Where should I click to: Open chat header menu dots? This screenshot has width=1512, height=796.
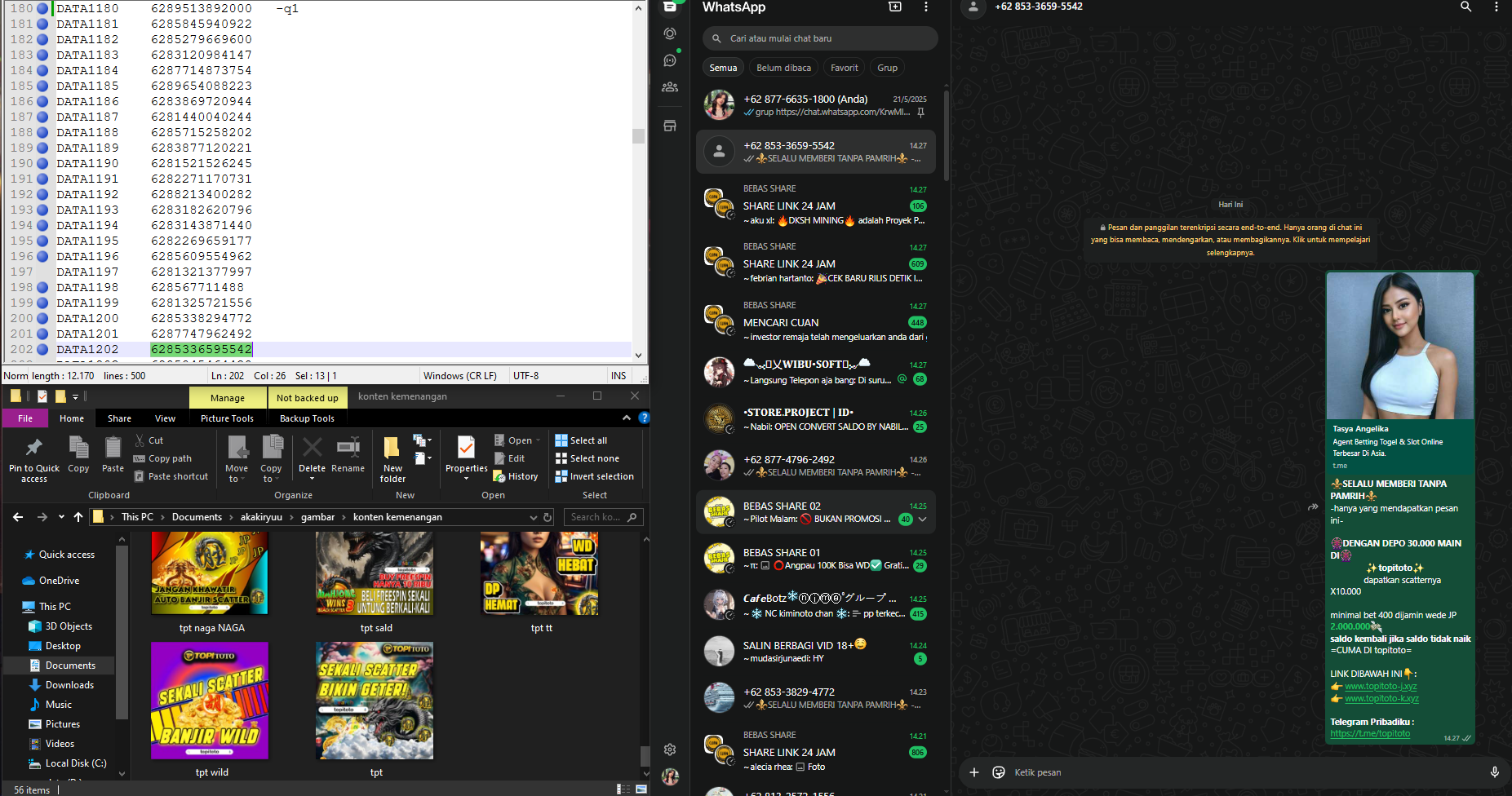pyautogui.click(x=1496, y=7)
